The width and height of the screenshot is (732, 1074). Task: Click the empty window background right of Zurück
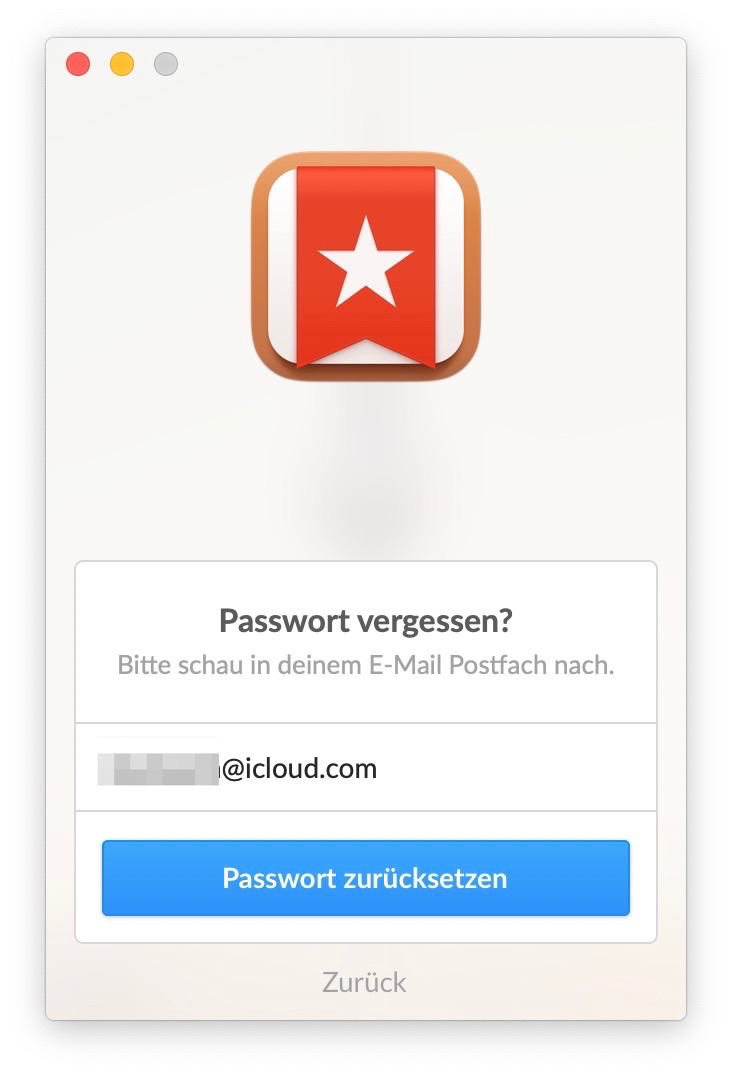click(x=548, y=982)
